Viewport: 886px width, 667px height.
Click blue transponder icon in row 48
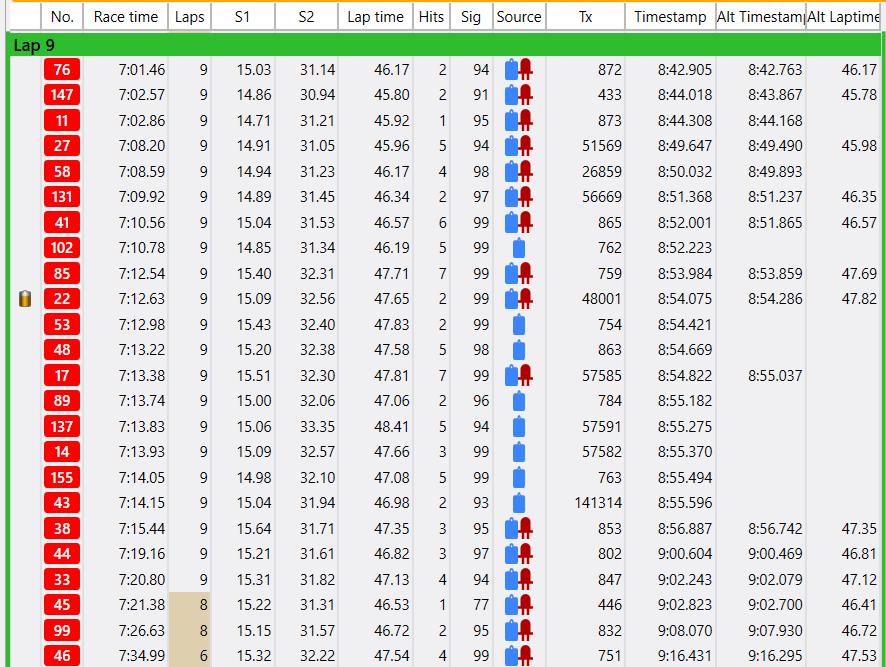tap(519, 350)
